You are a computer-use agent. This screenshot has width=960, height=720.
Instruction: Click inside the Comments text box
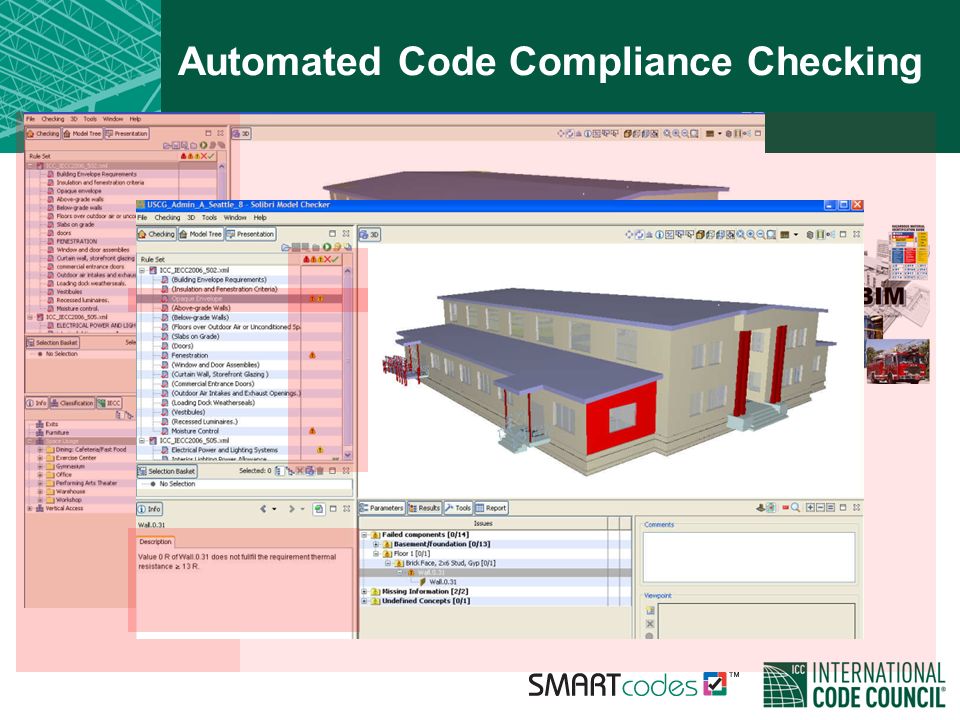pos(749,557)
